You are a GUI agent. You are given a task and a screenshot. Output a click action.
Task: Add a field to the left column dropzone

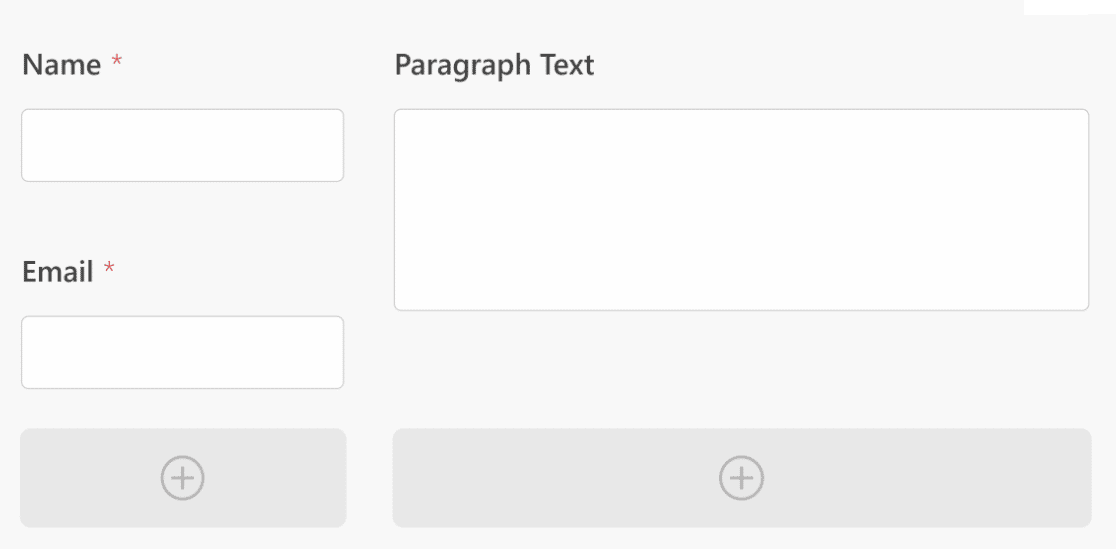(x=183, y=478)
